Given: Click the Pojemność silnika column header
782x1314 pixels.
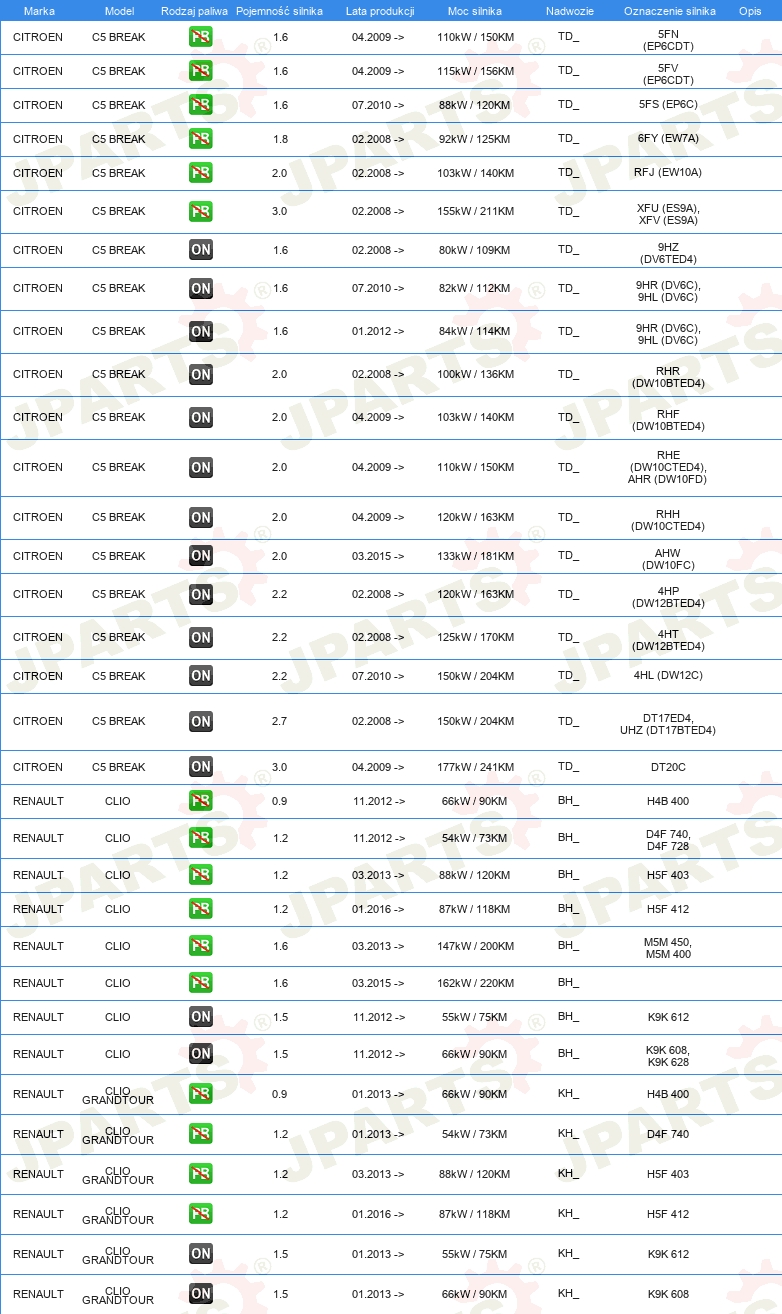Looking at the screenshot, I should (280, 11).
